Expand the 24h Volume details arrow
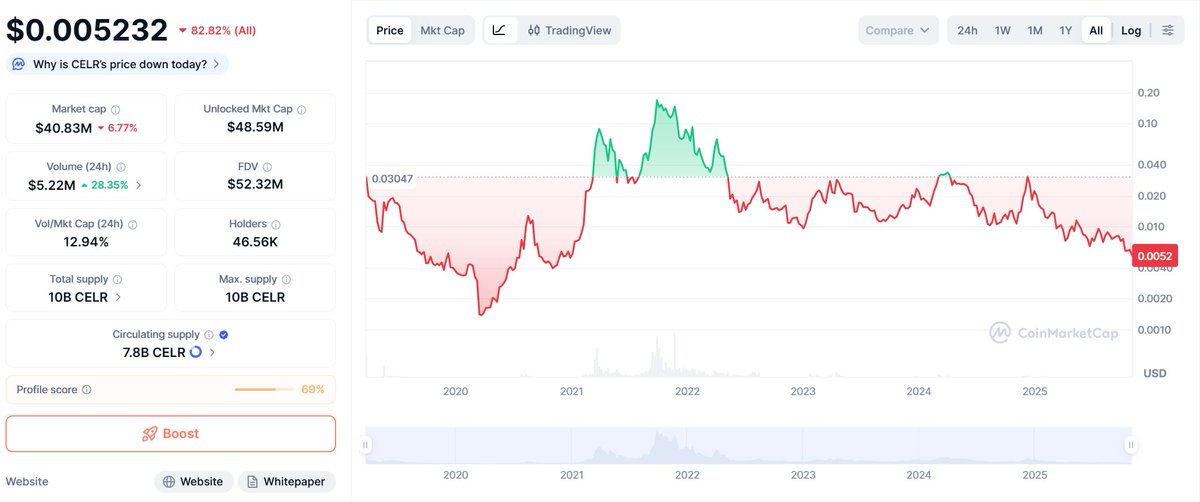1200x502 pixels. click(139, 185)
